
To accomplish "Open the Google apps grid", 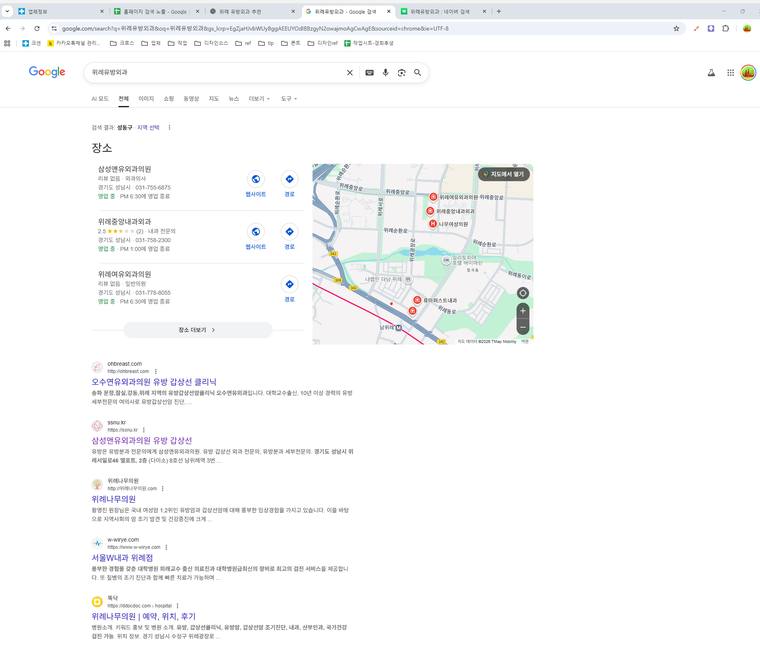I will (x=730, y=73).
